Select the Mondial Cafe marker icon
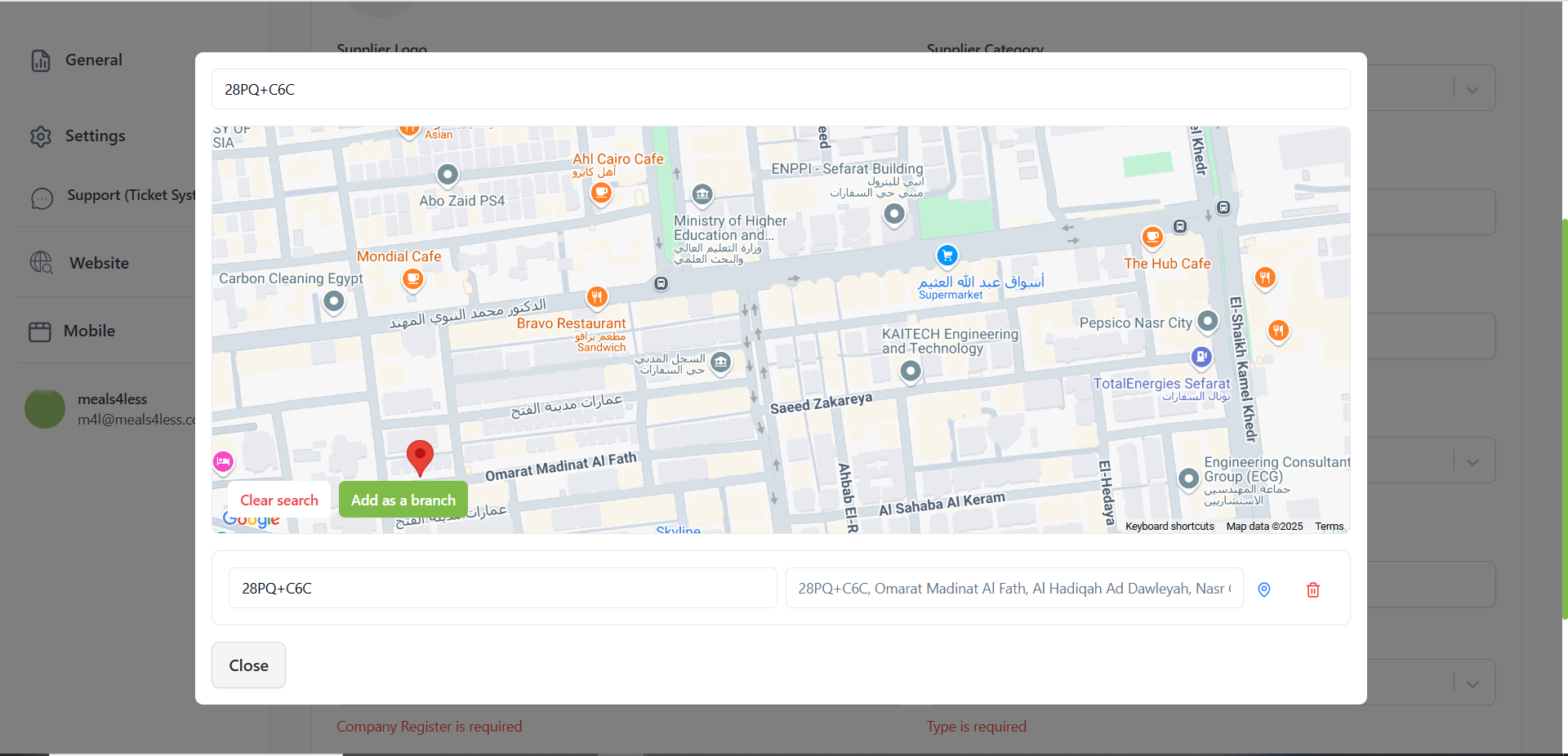Viewport: 1568px width, 756px height. point(413,280)
